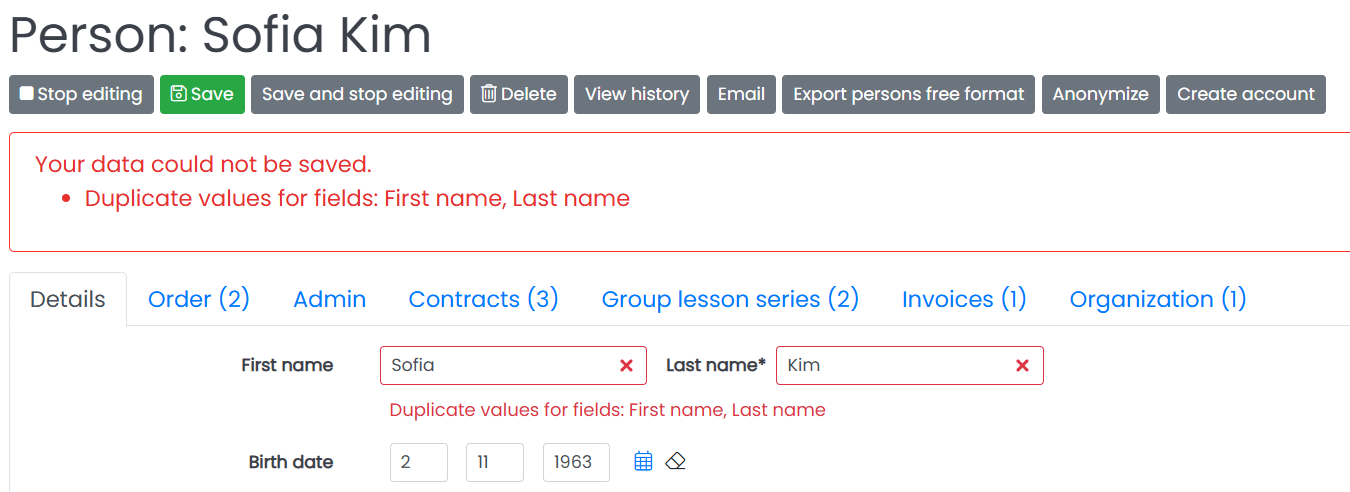The width and height of the screenshot is (1350, 492).
Task: Click Create account button
Action: (1246, 94)
